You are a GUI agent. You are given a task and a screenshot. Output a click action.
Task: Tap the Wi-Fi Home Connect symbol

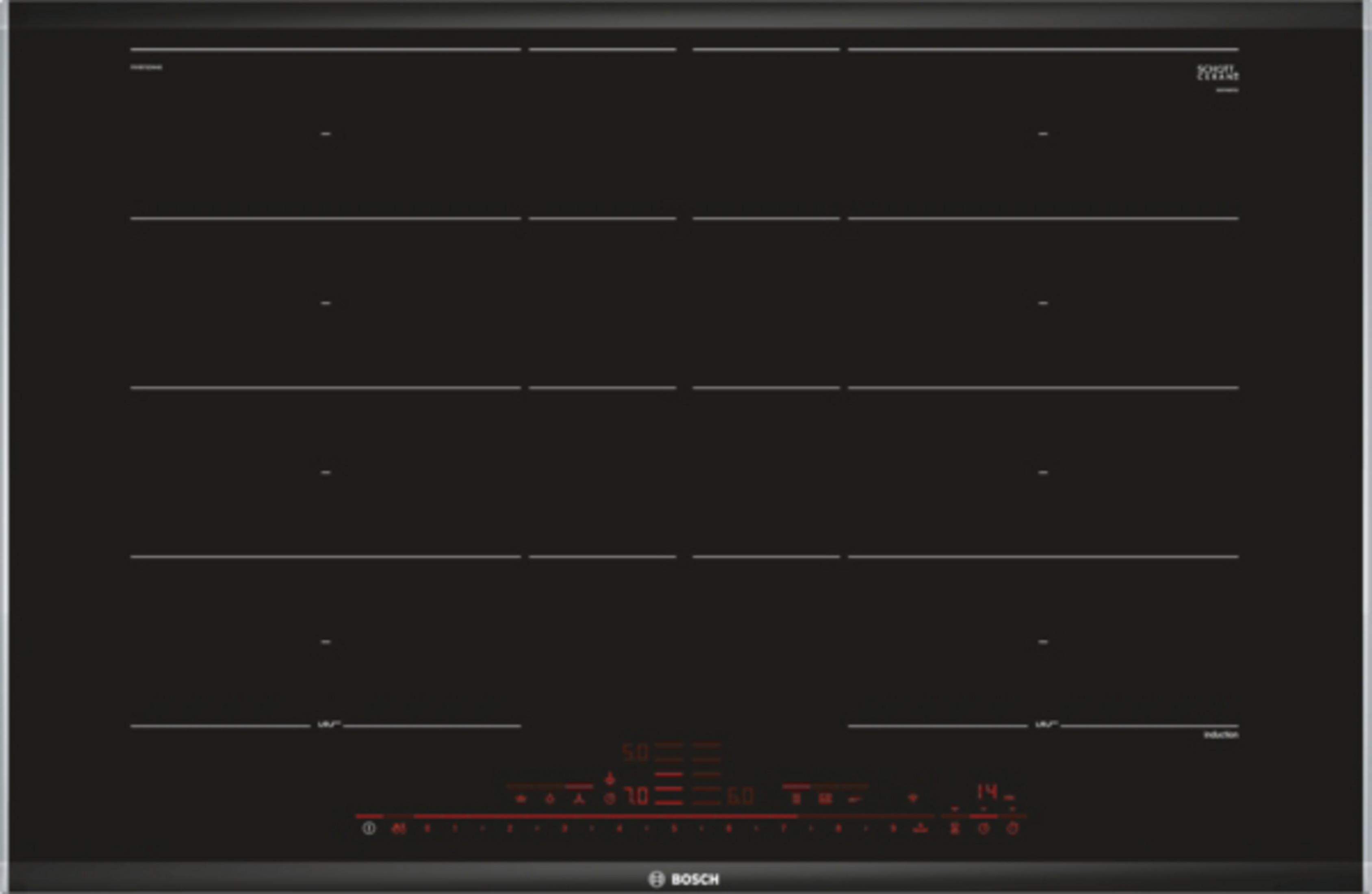pyautogui.click(x=912, y=799)
